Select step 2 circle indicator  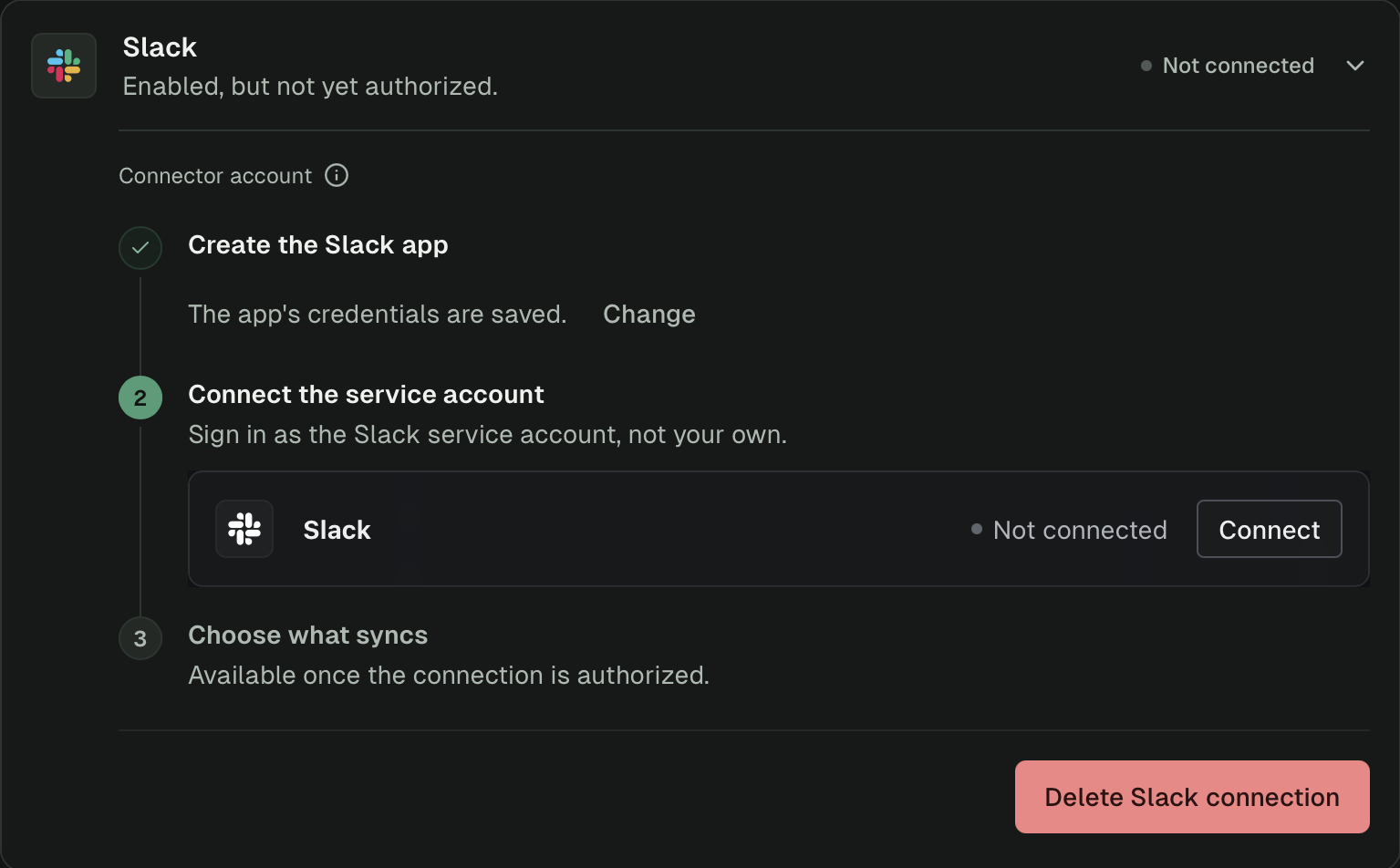pos(140,398)
